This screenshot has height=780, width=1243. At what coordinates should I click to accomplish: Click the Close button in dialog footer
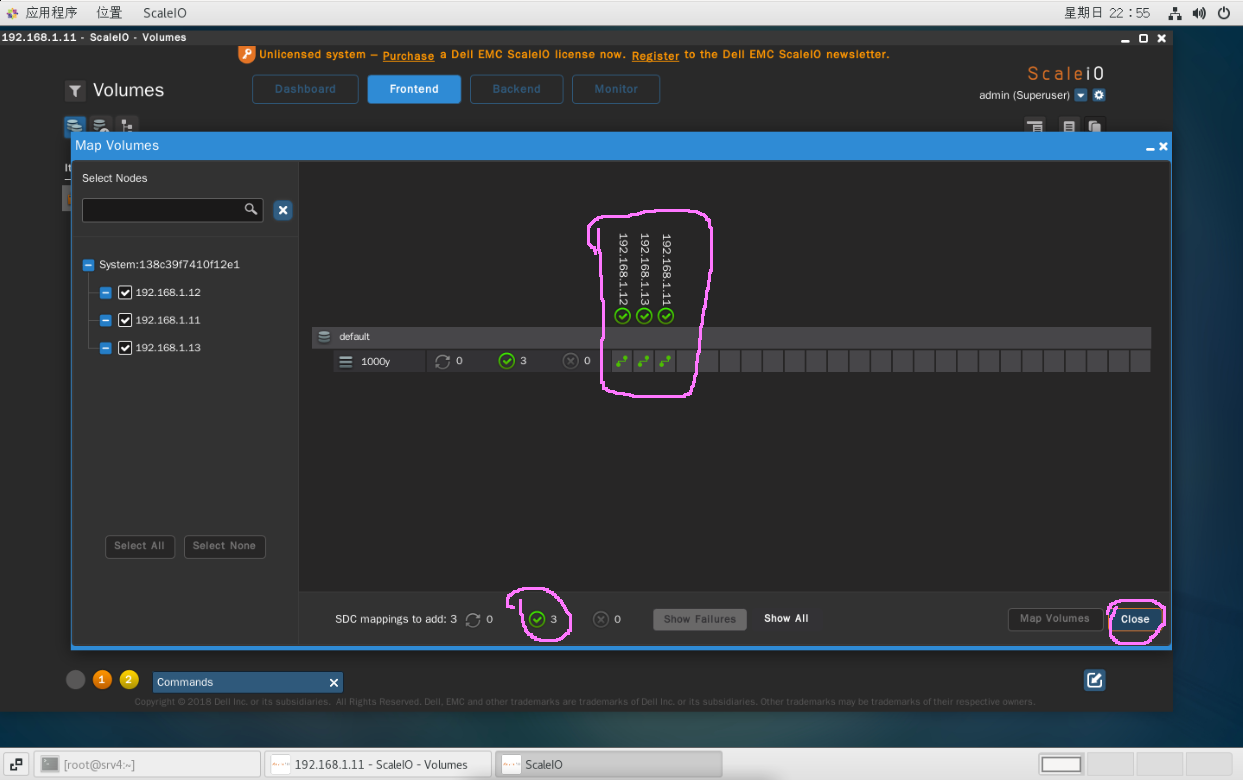coord(1135,619)
